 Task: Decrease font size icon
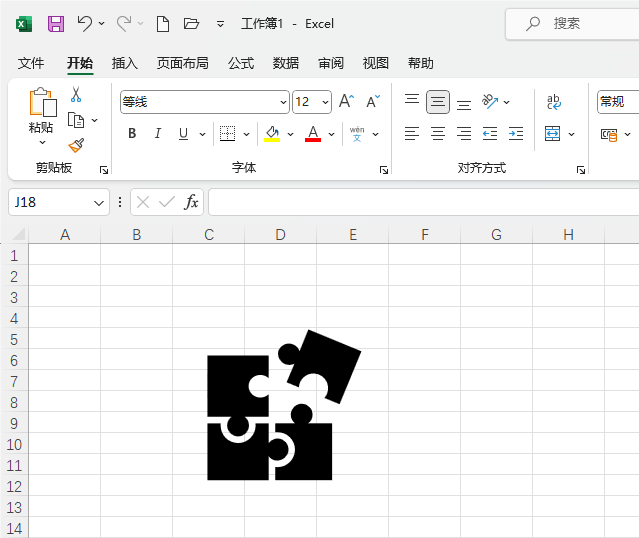[373, 101]
